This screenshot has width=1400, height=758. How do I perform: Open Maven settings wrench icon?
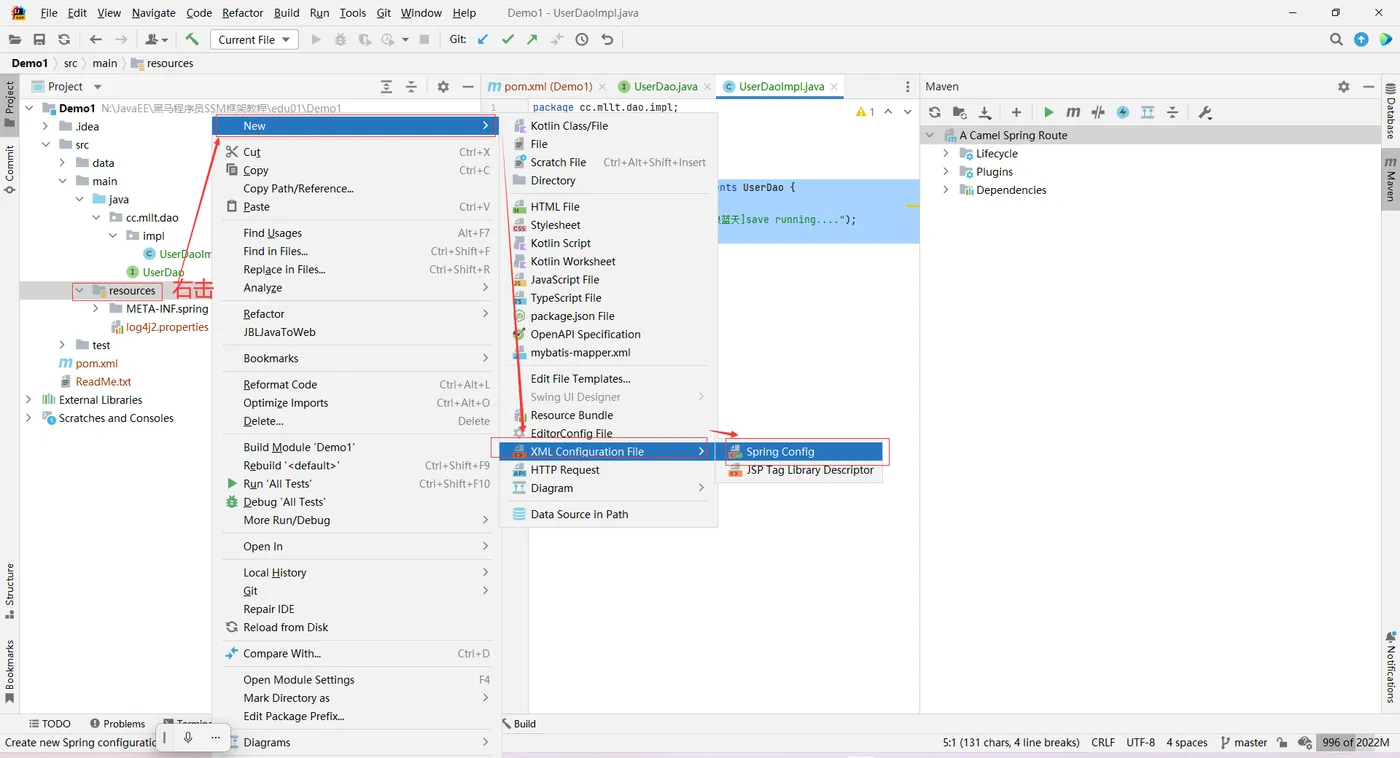pos(1205,112)
